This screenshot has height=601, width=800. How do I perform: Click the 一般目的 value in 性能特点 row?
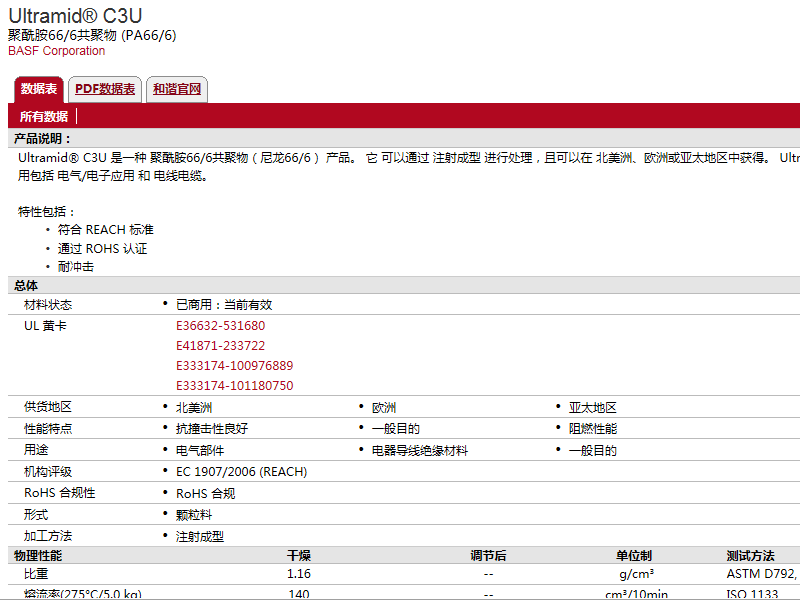396,429
